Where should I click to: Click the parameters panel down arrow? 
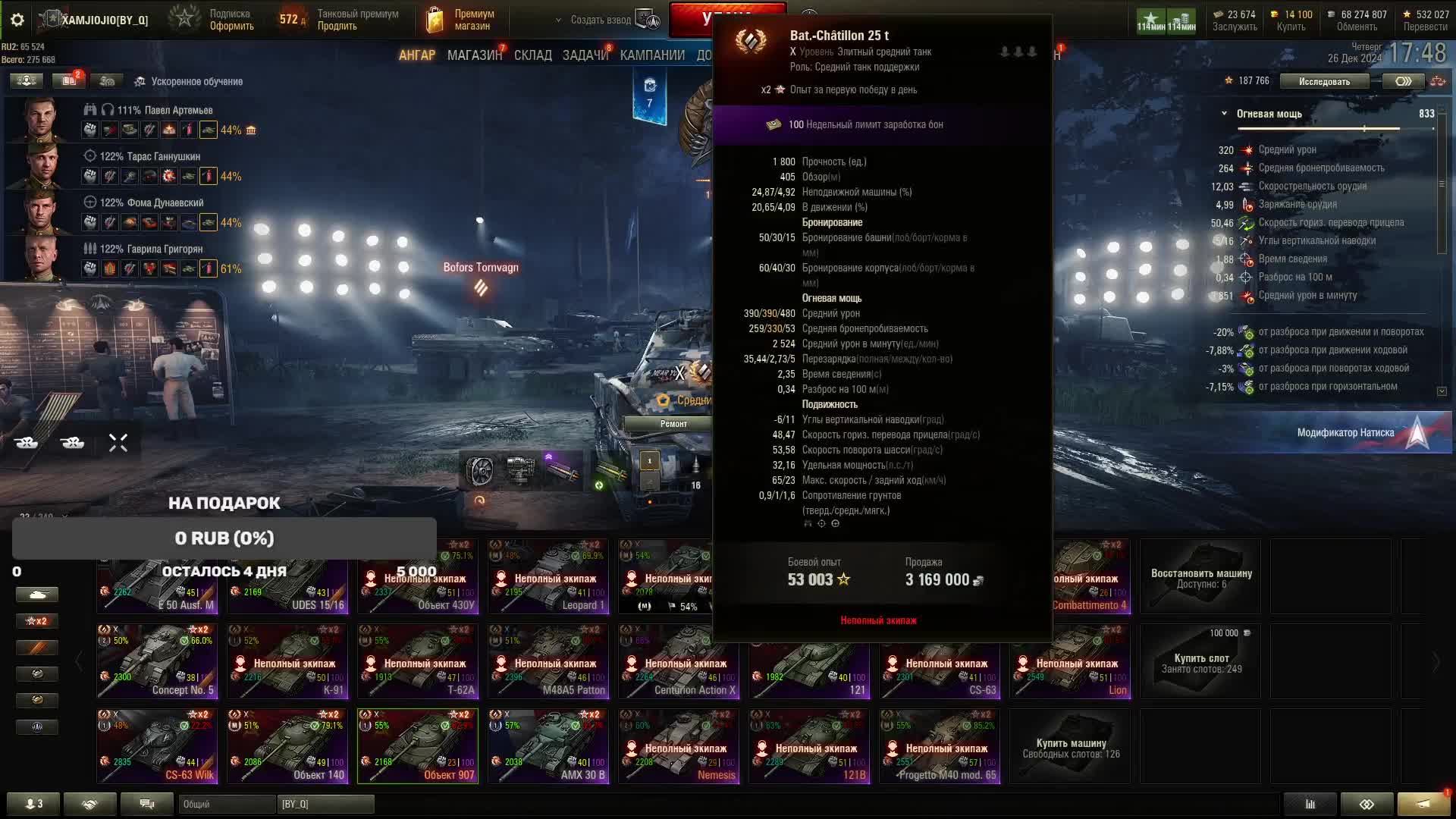[x=1442, y=391]
